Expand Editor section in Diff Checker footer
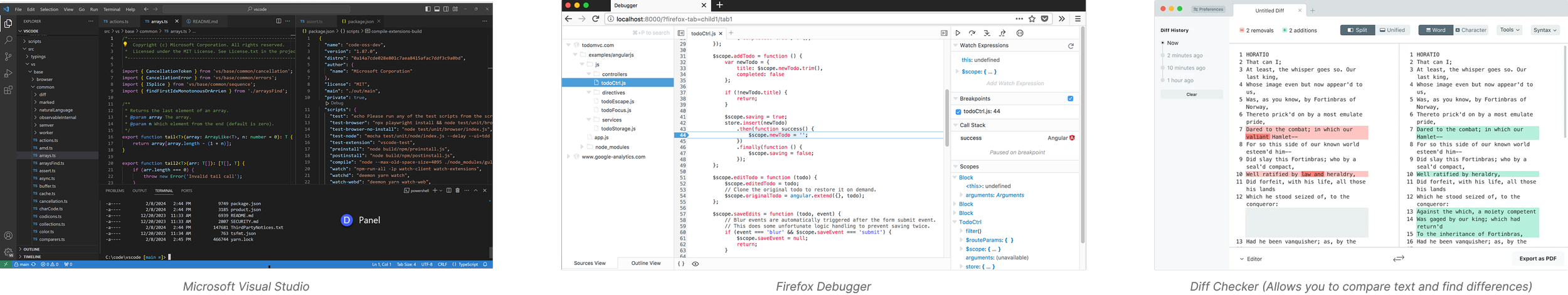Image resolution: width=1568 pixels, height=295 pixels. [1251, 259]
